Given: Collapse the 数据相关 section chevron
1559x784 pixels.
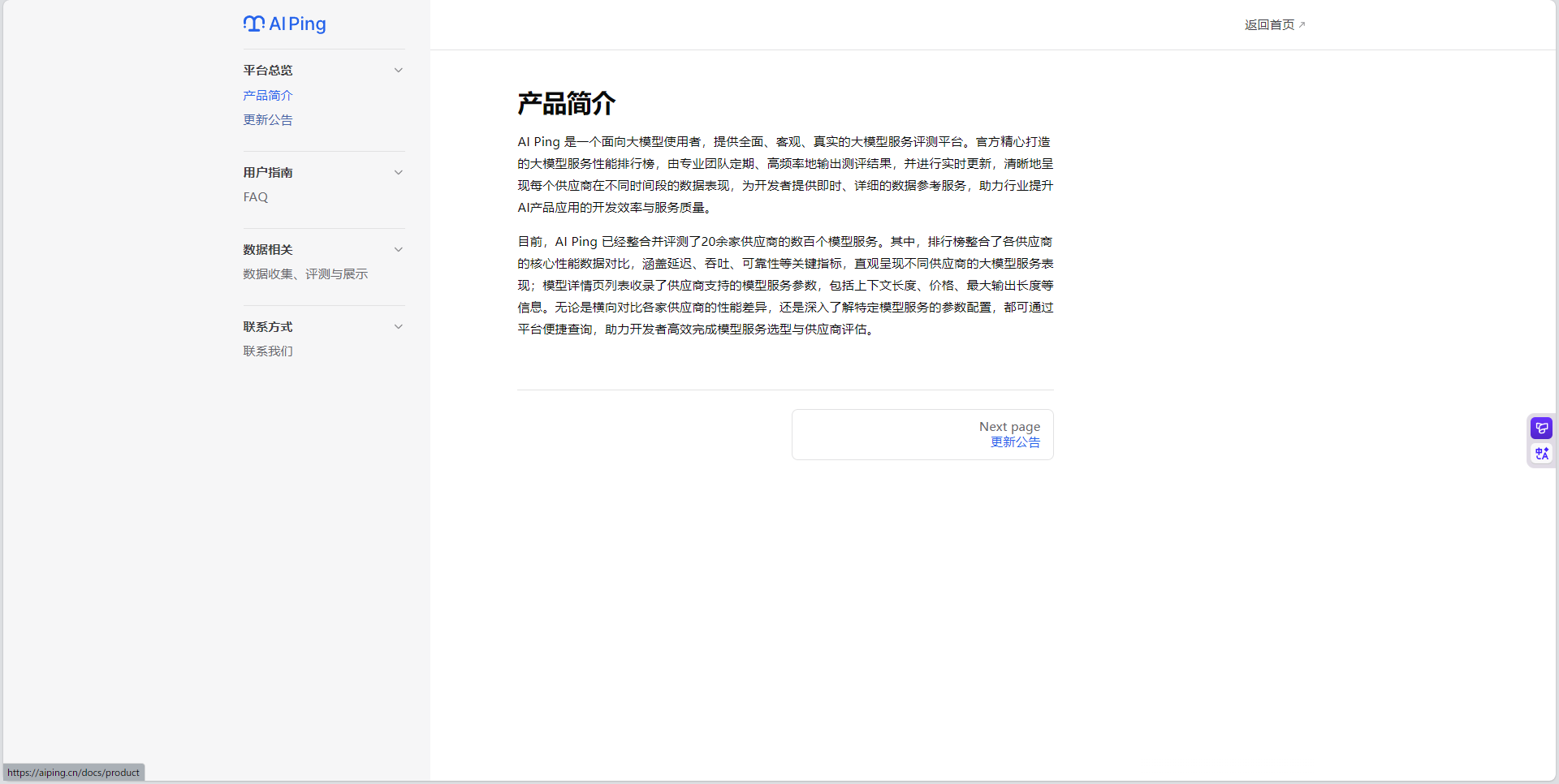Looking at the screenshot, I should point(399,250).
